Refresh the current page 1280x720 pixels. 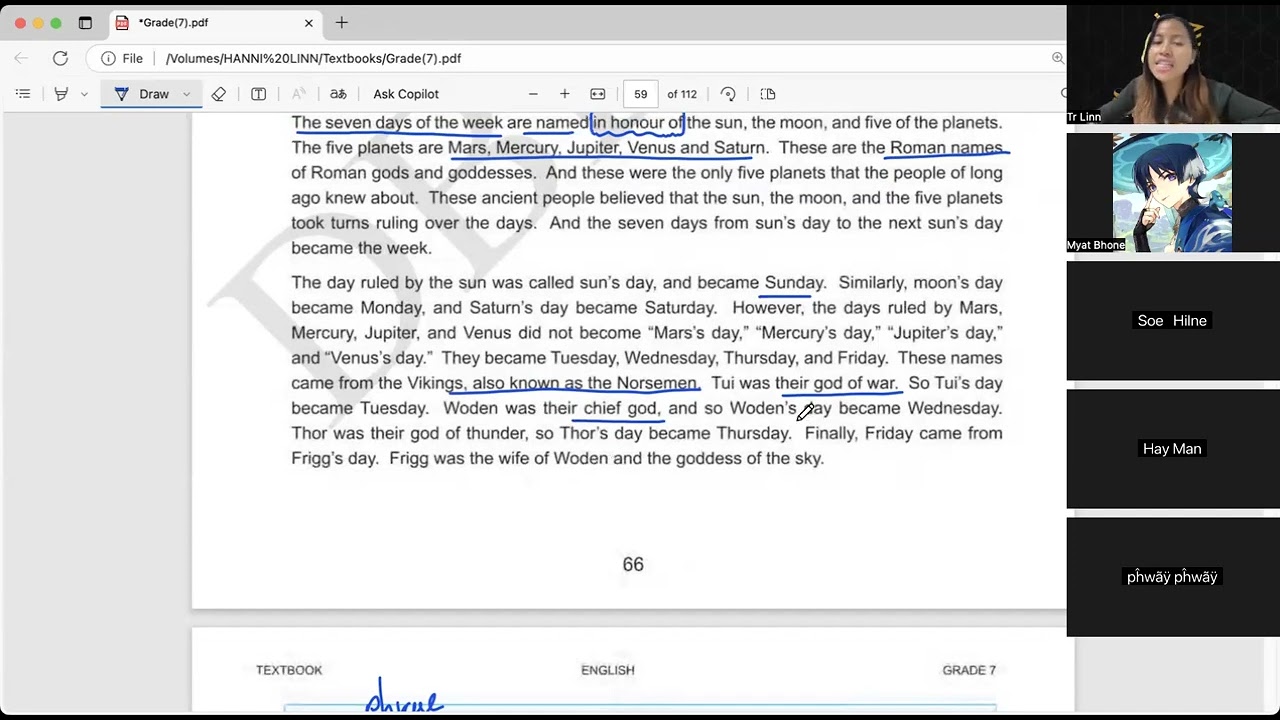60,58
